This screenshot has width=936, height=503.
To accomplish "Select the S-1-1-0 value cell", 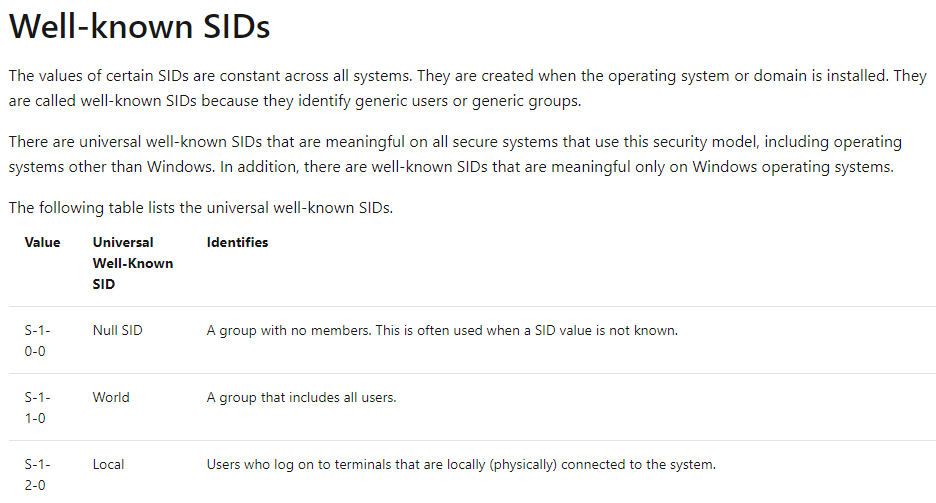I will tap(36, 407).
